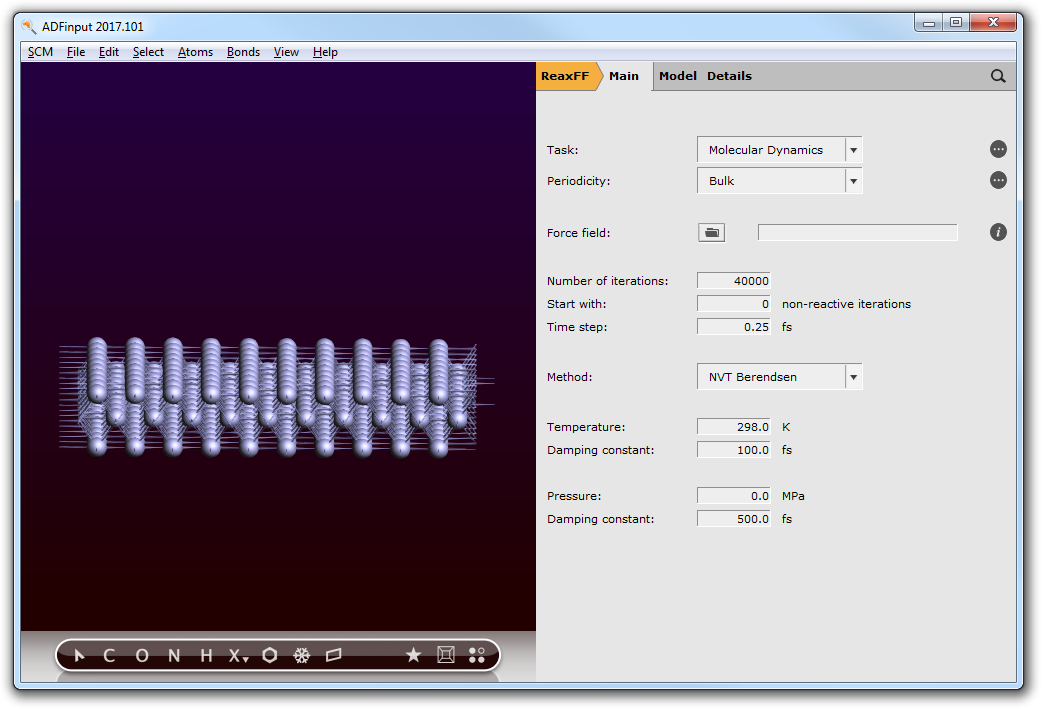Open the Select menu
The image size is (1042, 709).
(148, 52)
